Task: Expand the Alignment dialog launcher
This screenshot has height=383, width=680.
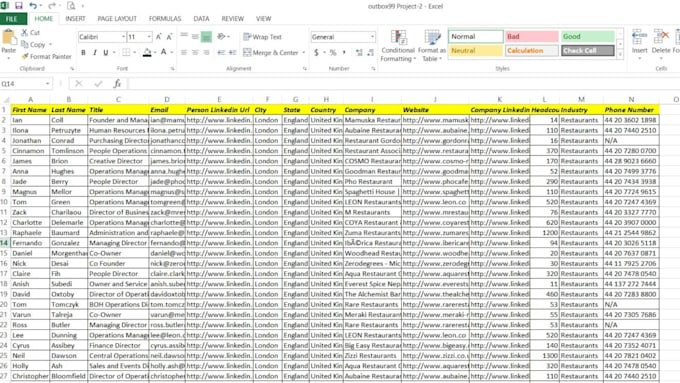Action: click(x=305, y=69)
